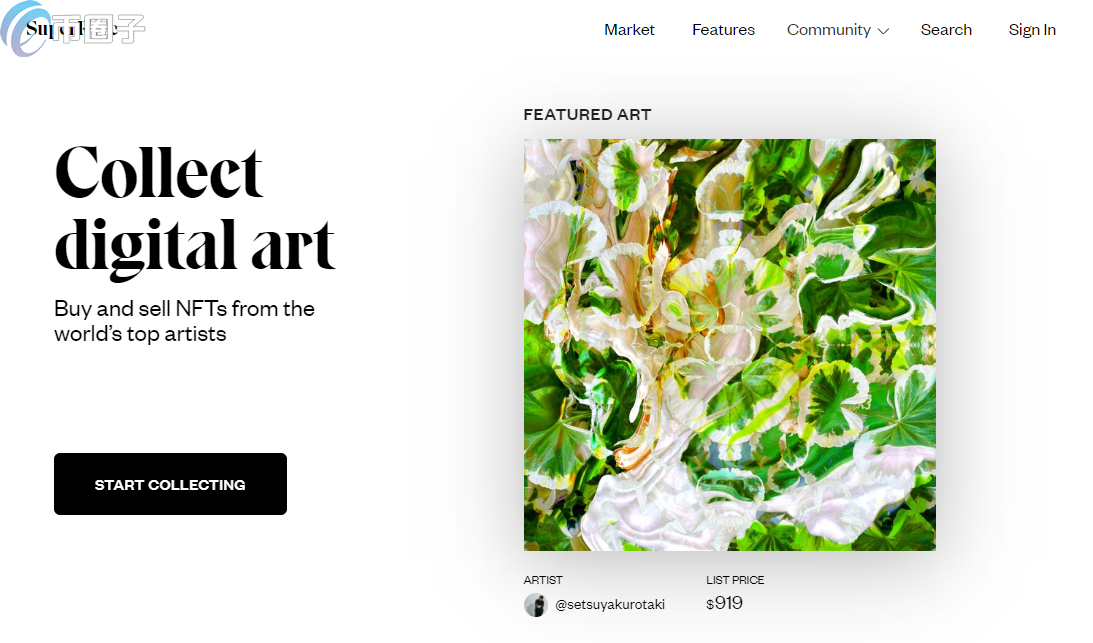The height and width of the screenshot is (643, 1093).
Task: Click the Community menu label
Action: point(829,30)
